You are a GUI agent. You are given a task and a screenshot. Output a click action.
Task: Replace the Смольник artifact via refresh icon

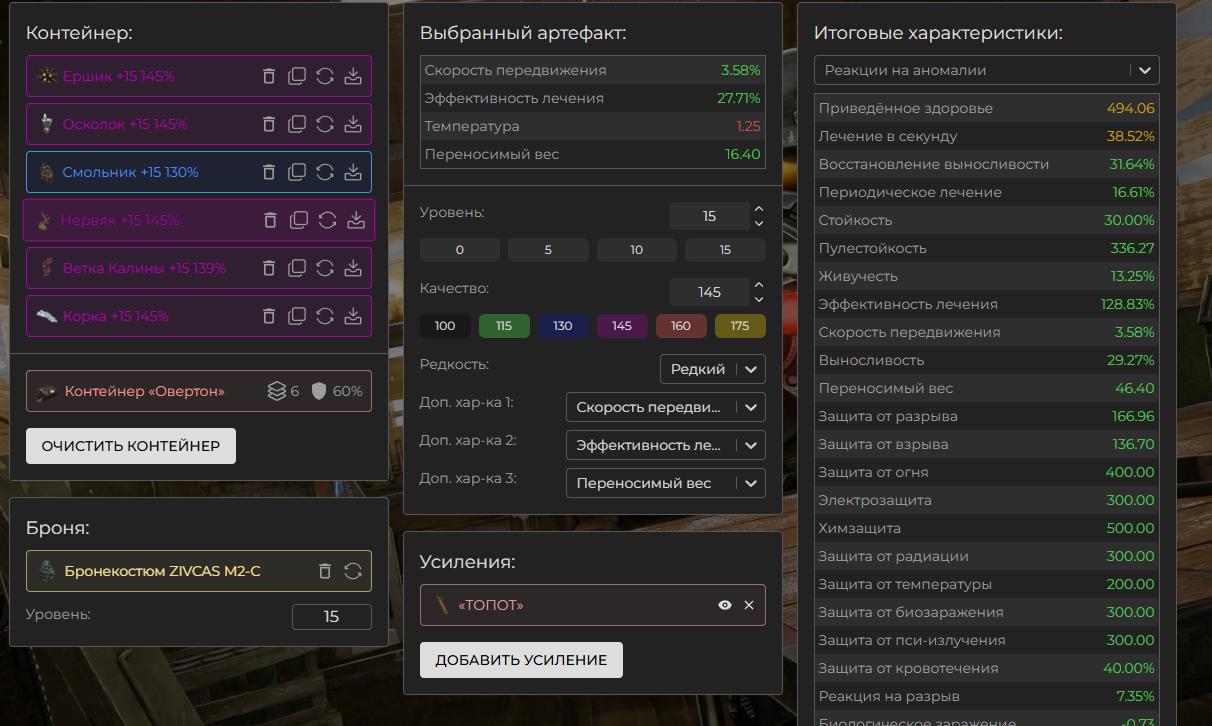tap(325, 172)
